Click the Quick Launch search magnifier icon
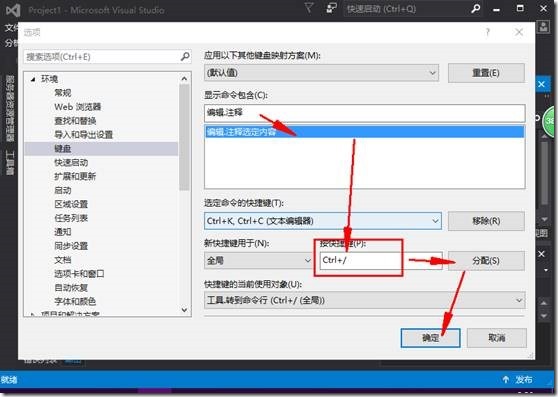Image resolution: width=558 pixels, height=397 pixels. [x=475, y=9]
